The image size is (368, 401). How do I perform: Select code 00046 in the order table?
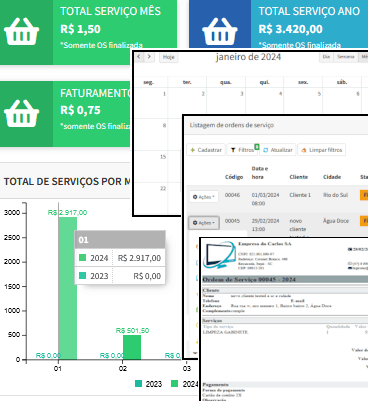[x=232, y=195]
